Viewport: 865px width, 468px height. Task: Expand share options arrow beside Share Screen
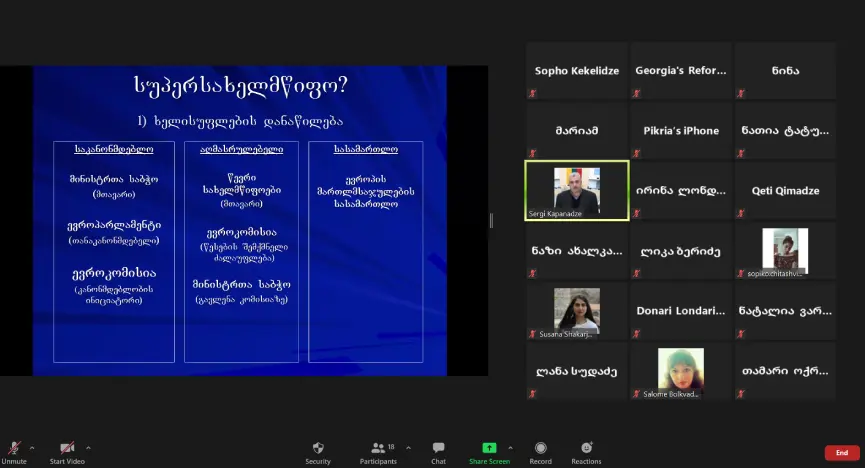pyautogui.click(x=510, y=447)
